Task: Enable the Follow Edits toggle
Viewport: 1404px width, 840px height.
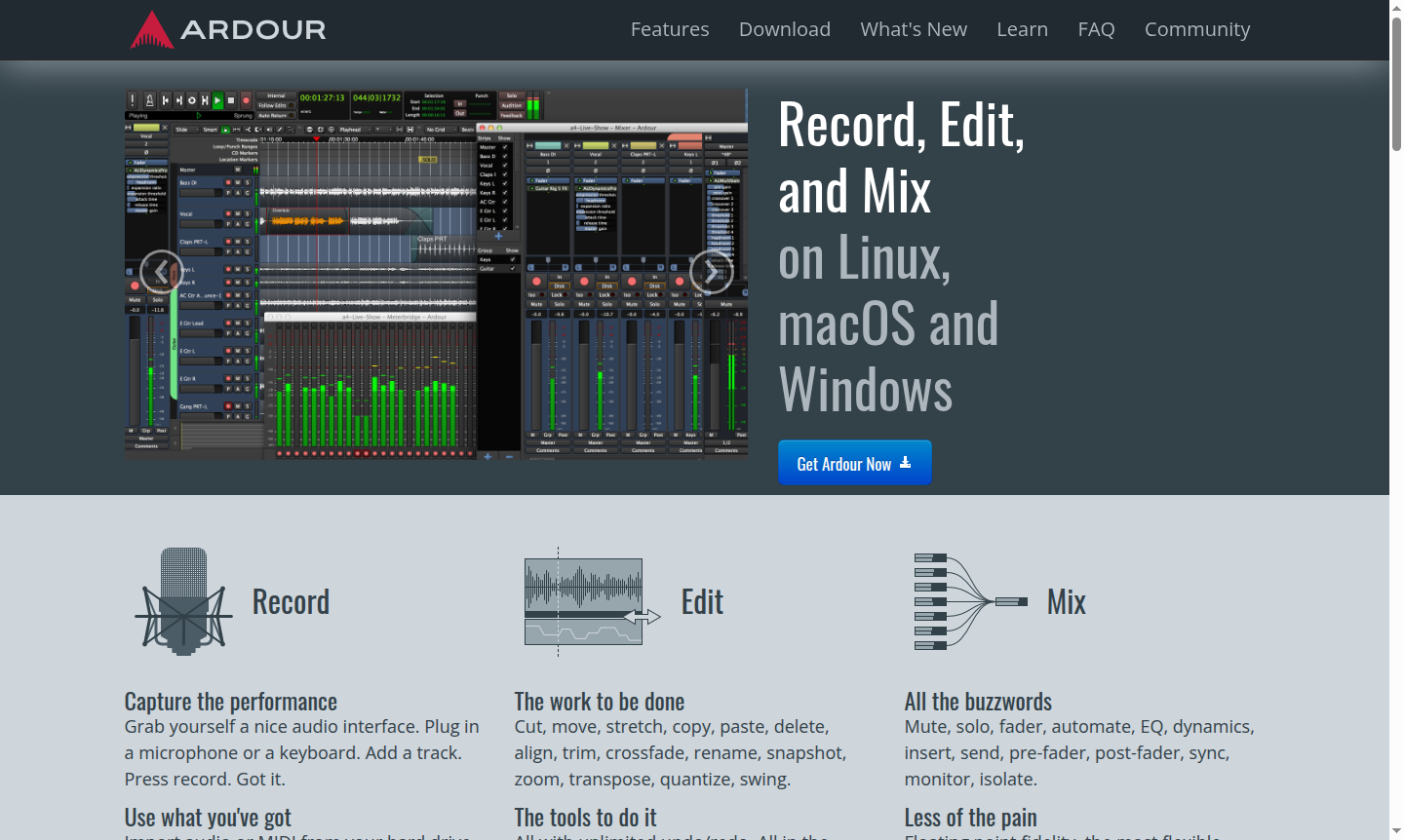Action: 274,105
